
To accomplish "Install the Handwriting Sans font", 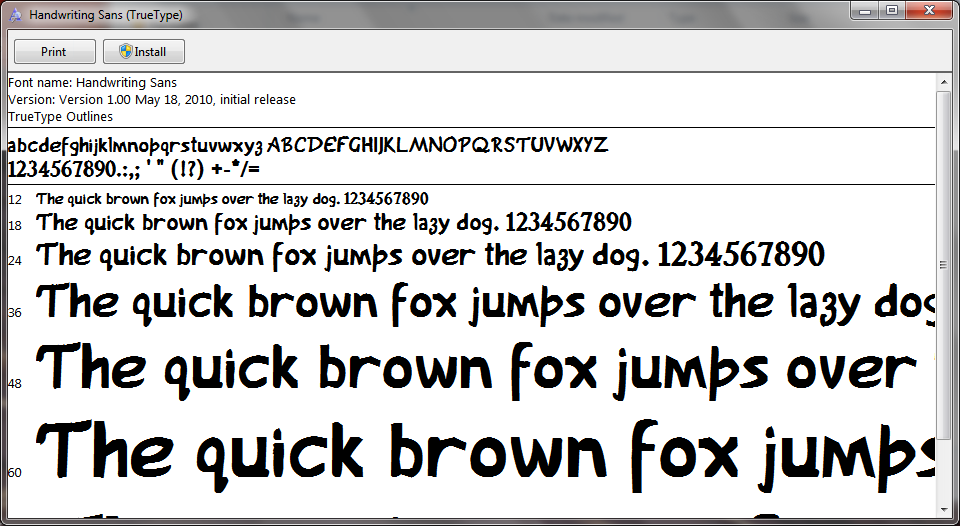I will pyautogui.click(x=144, y=51).
